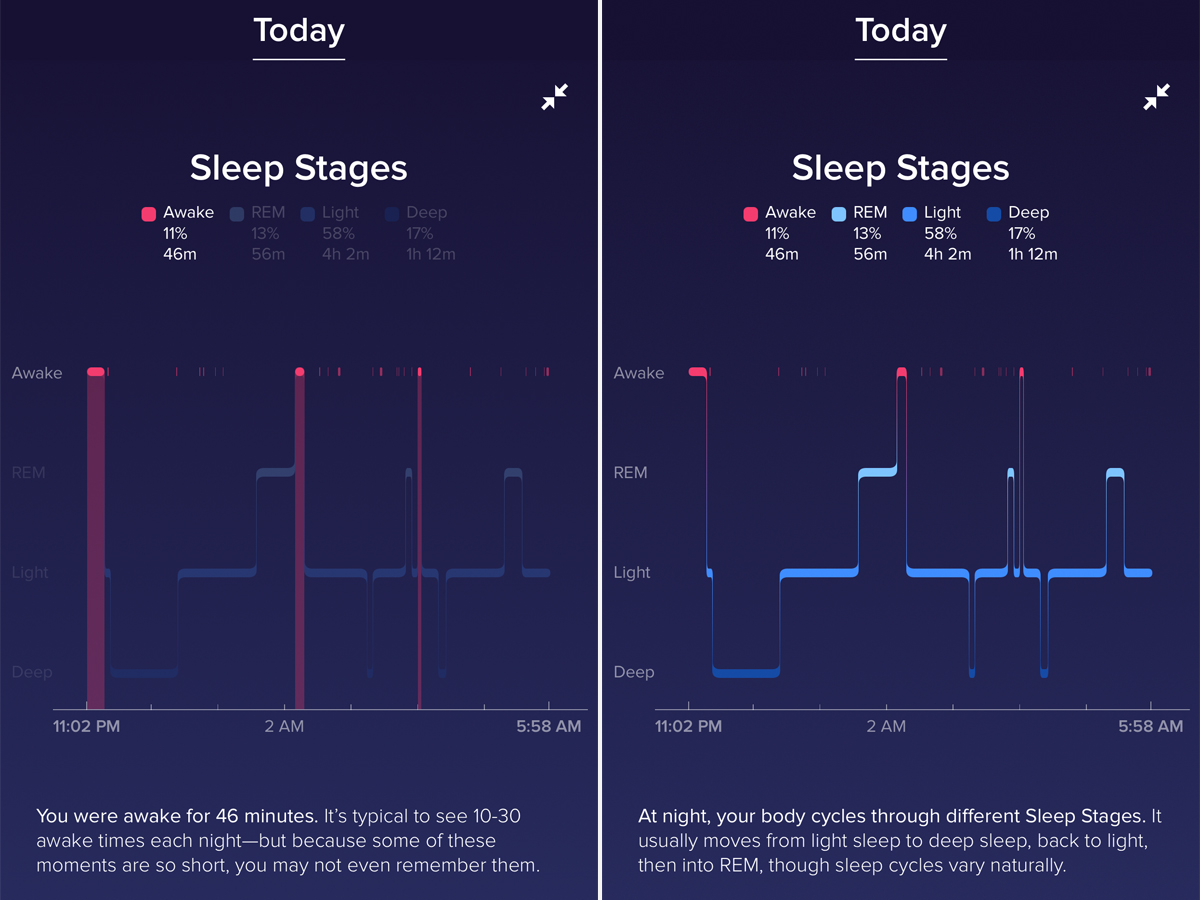The height and width of the screenshot is (900, 1200).
Task: Tap the red awake band near 2 AM
Action: (300, 540)
